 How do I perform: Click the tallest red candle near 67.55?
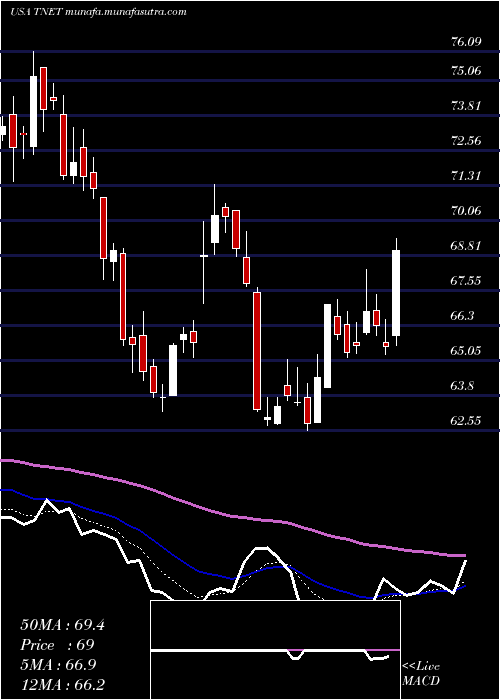click(257, 351)
